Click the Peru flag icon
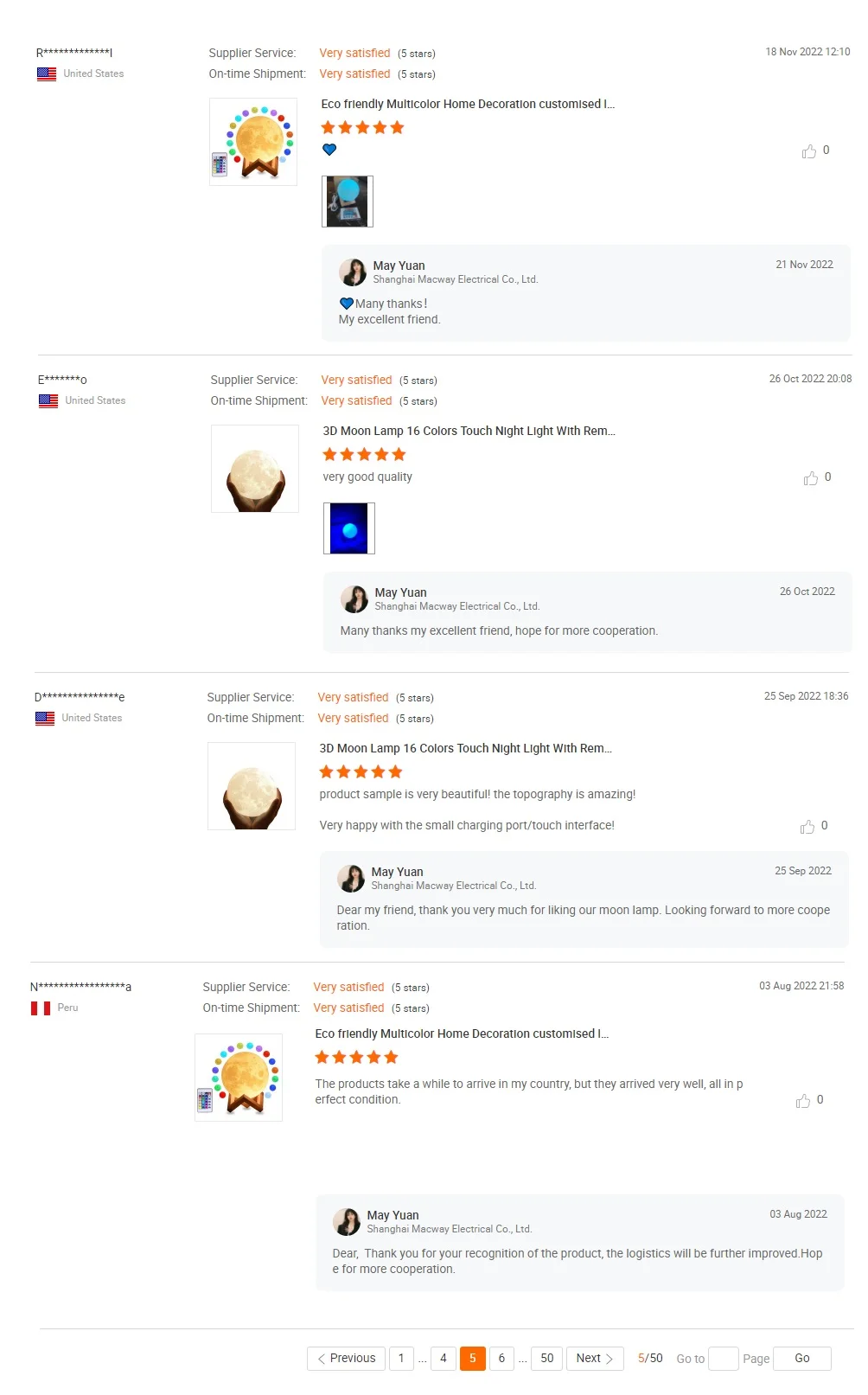The height and width of the screenshot is (1395, 868). [41, 1008]
